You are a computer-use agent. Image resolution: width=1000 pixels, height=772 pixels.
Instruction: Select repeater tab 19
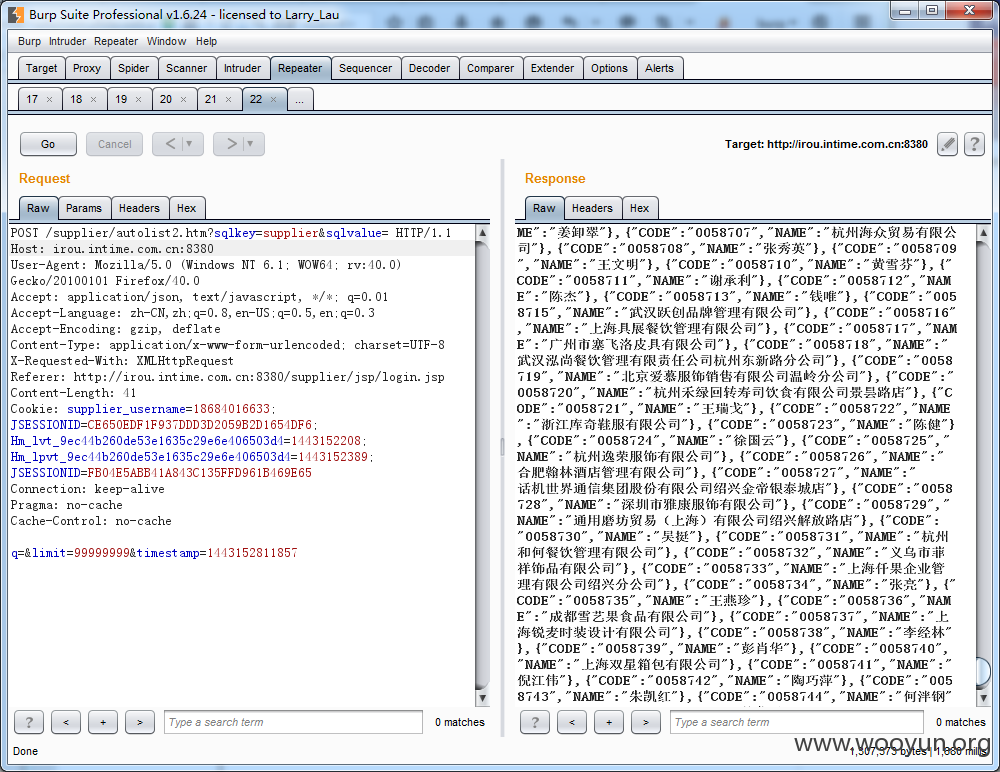tap(121, 100)
